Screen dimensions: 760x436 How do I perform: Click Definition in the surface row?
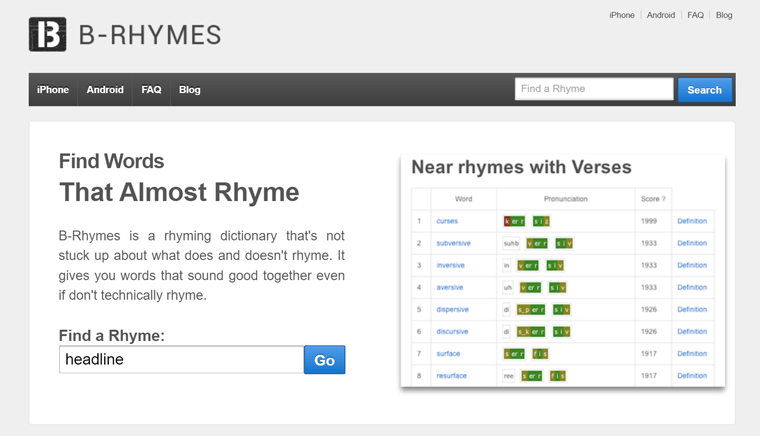[x=692, y=354]
